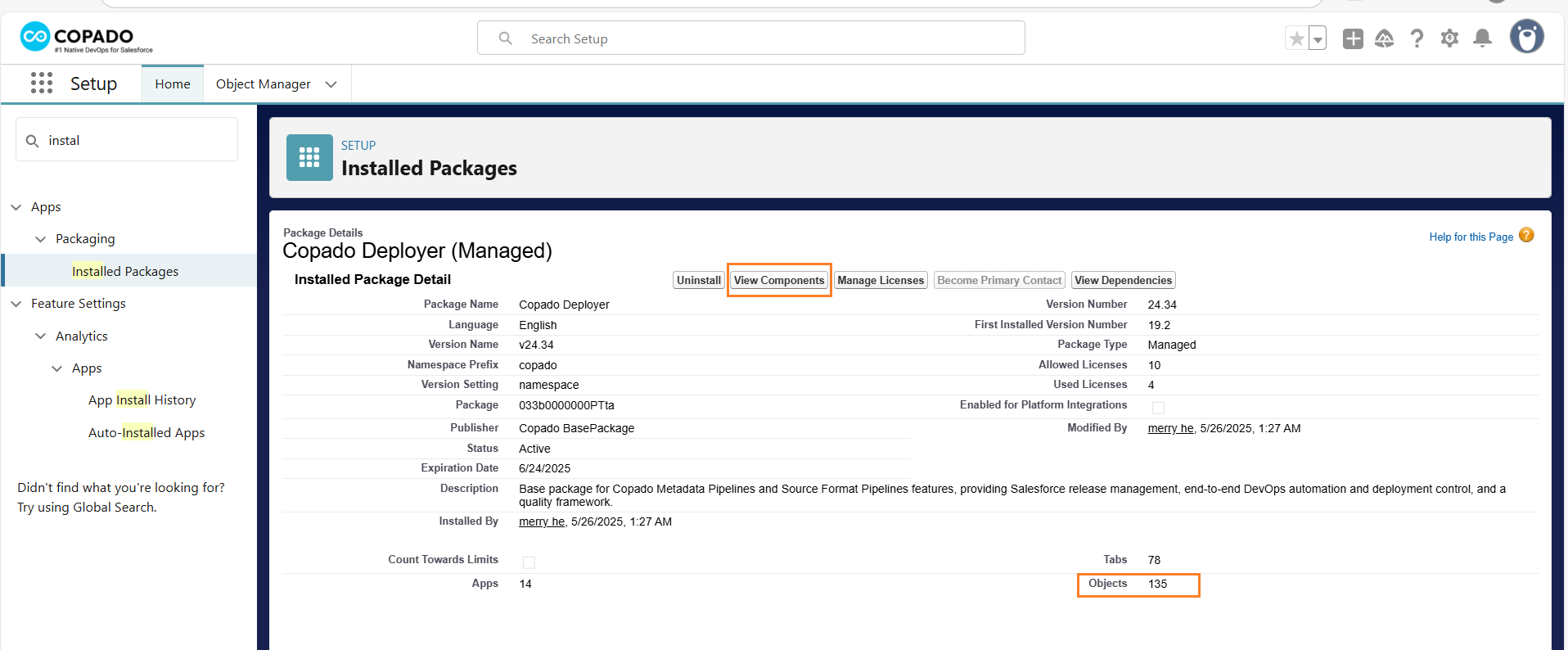The height and width of the screenshot is (650, 1568).
Task: Click the Become Primary Contact button
Action: 999,280
